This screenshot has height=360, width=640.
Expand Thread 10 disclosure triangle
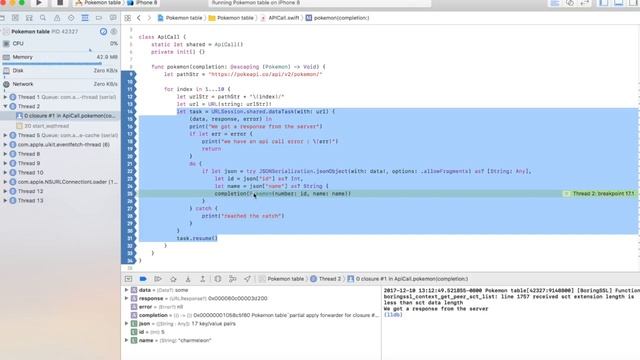[x=5, y=173]
